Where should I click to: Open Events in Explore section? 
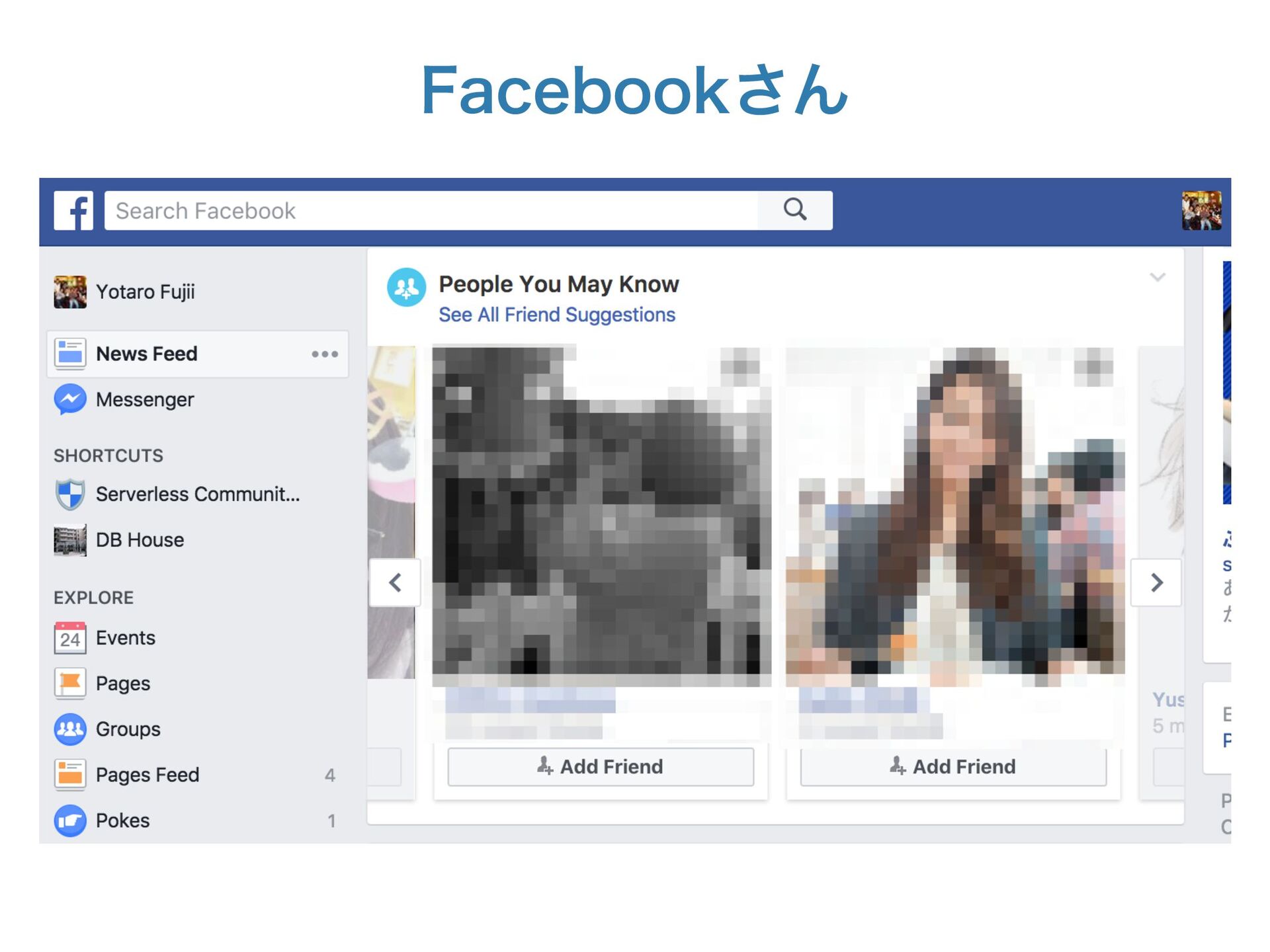(x=126, y=637)
